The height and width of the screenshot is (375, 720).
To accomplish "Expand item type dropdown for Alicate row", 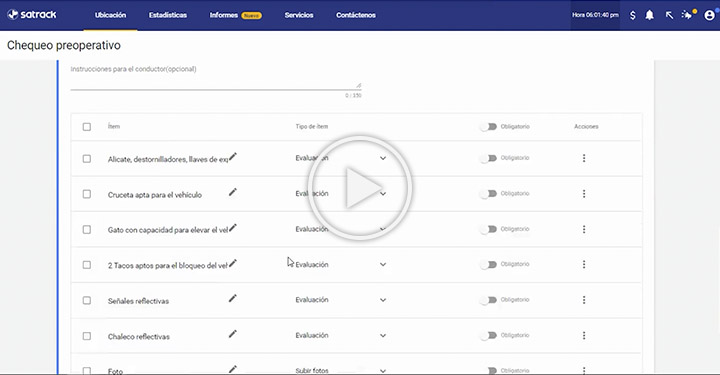I will pos(383,158).
